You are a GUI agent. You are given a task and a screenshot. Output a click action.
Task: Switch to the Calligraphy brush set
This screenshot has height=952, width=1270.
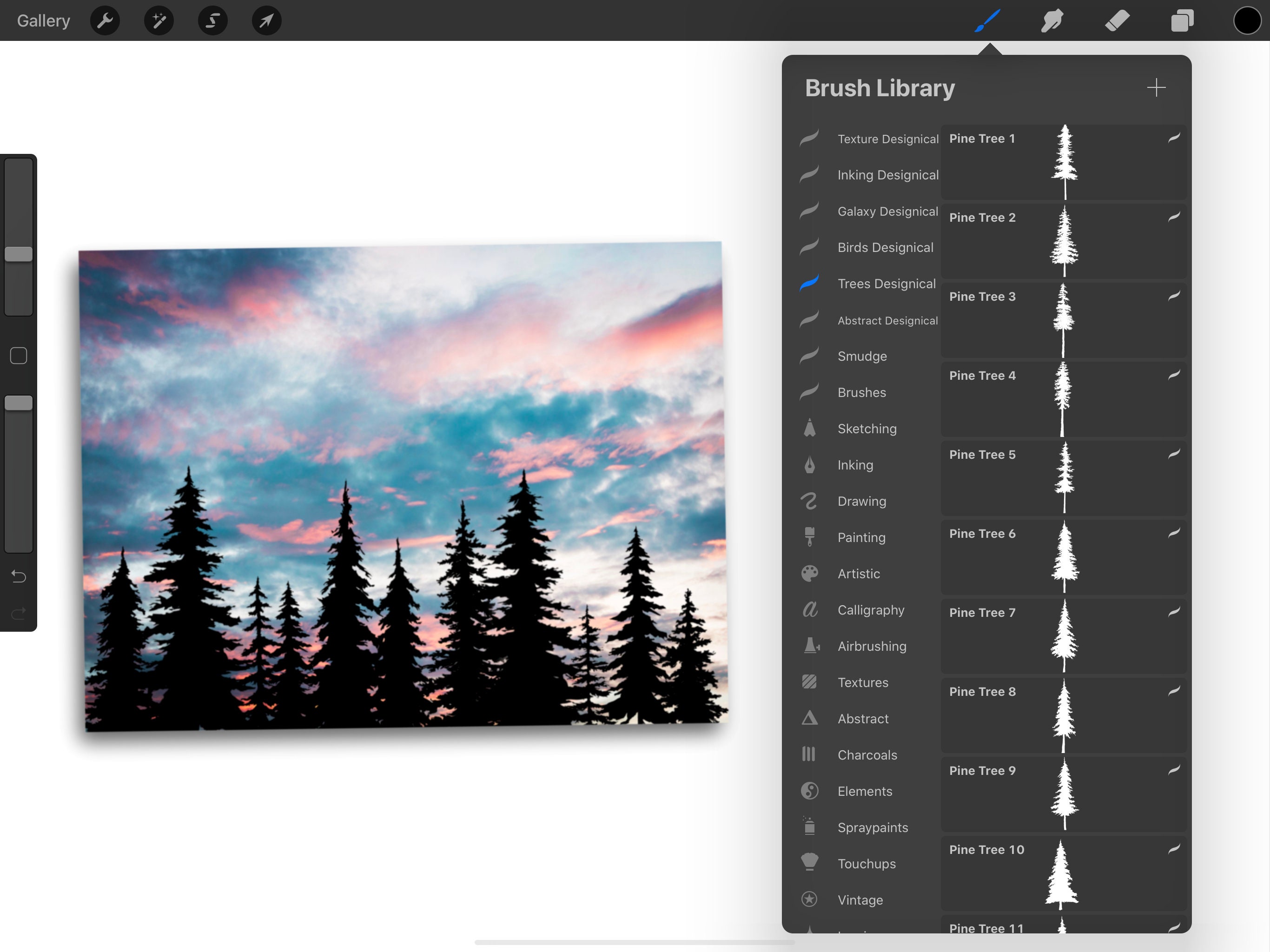[871, 610]
